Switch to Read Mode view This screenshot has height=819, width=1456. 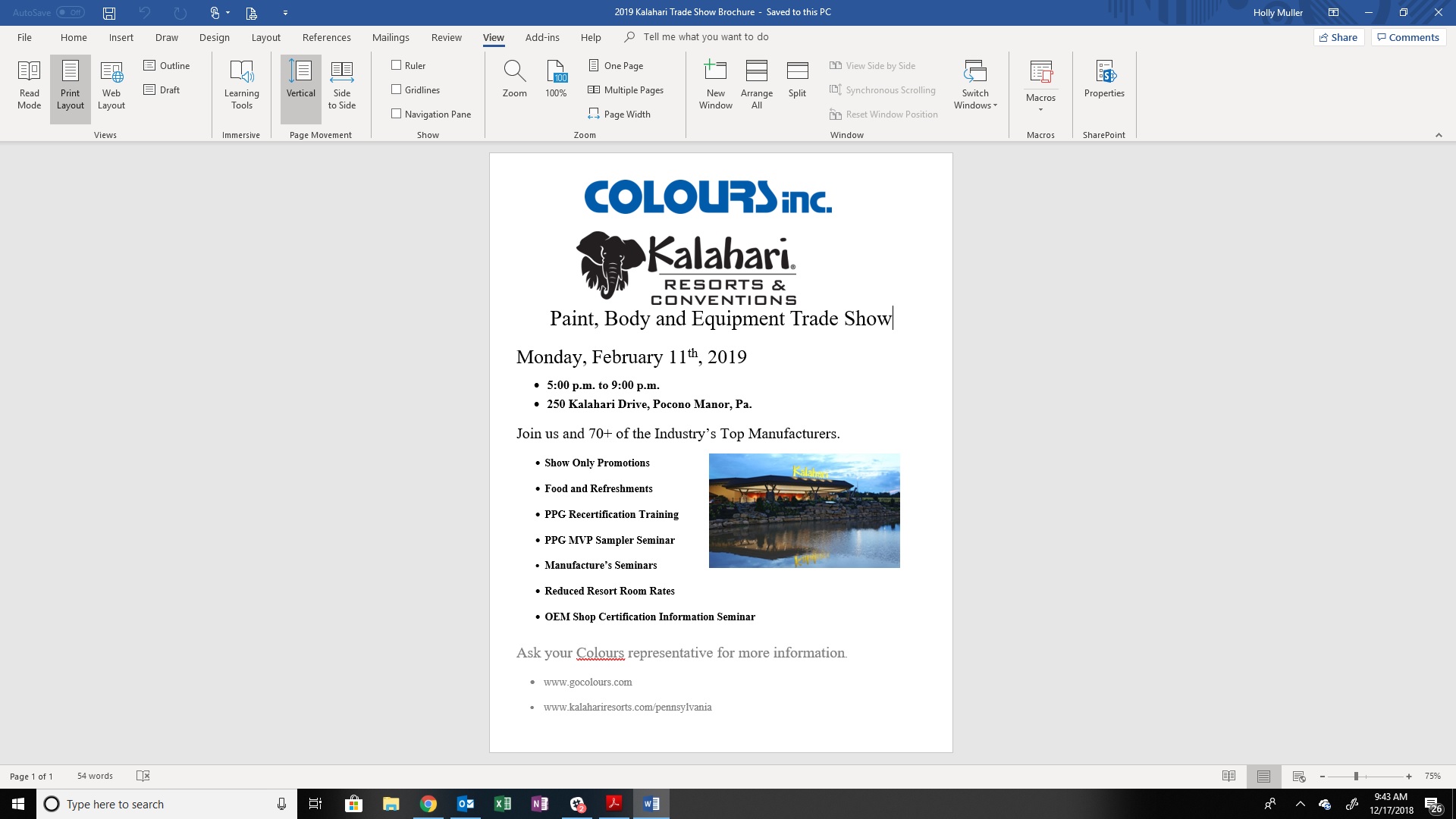(29, 86)
